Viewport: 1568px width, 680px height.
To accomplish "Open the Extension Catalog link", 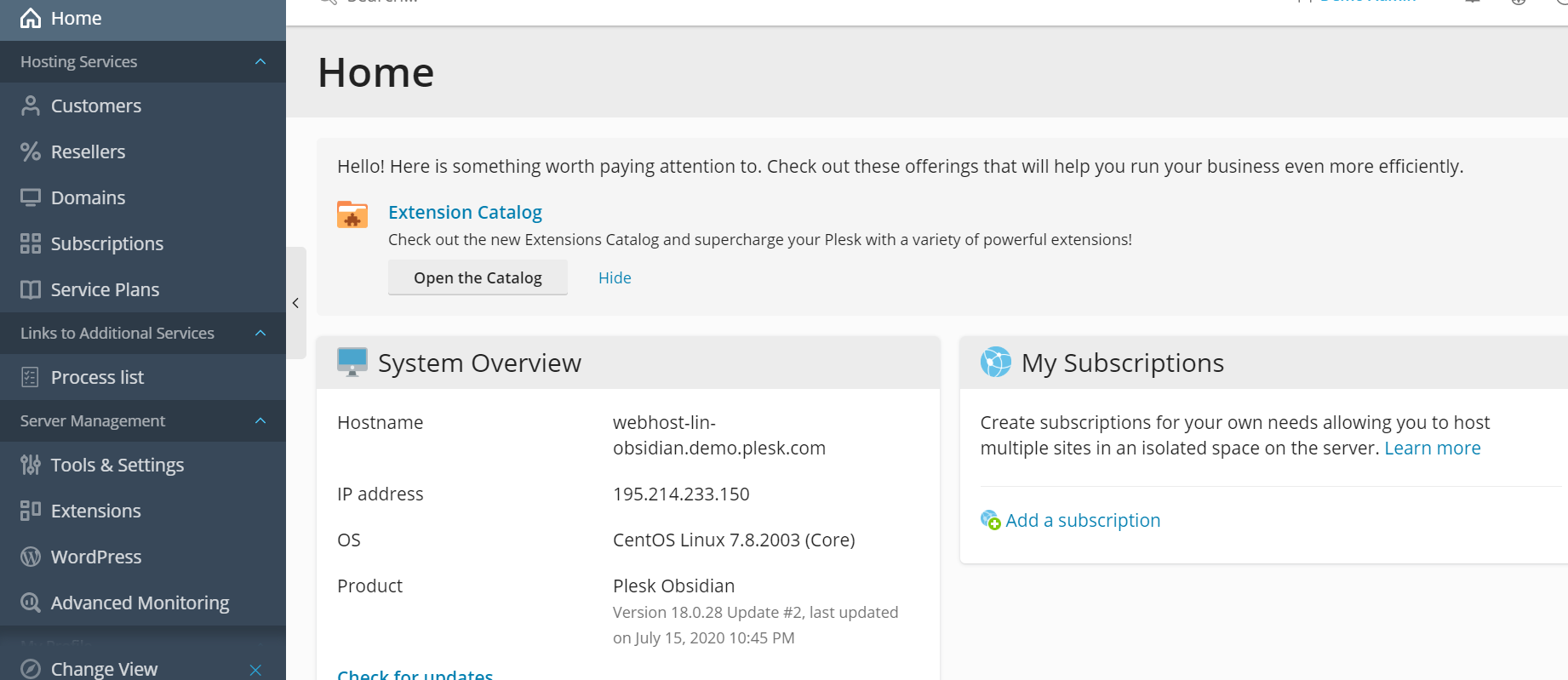I will click(465, 212).
